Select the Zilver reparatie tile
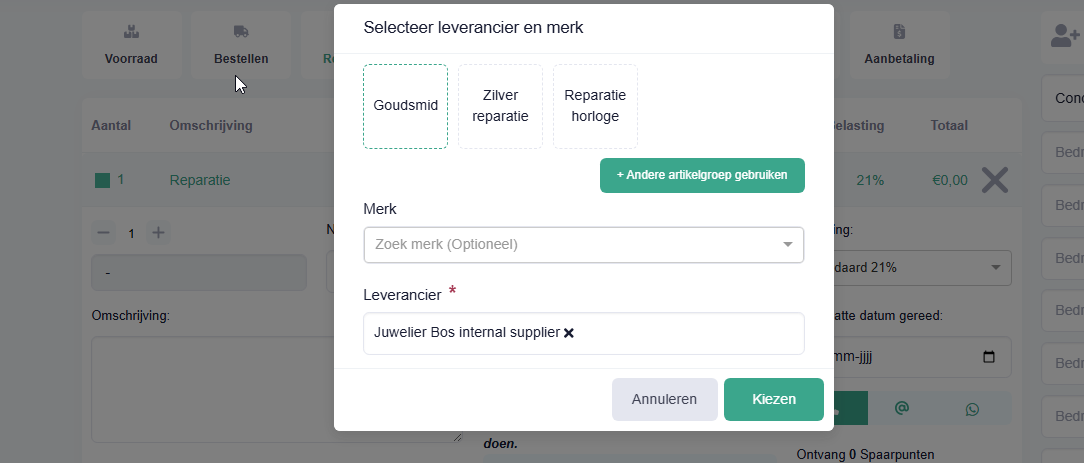The height and width of the screenshot is (463, 1084). coord(501,106)
